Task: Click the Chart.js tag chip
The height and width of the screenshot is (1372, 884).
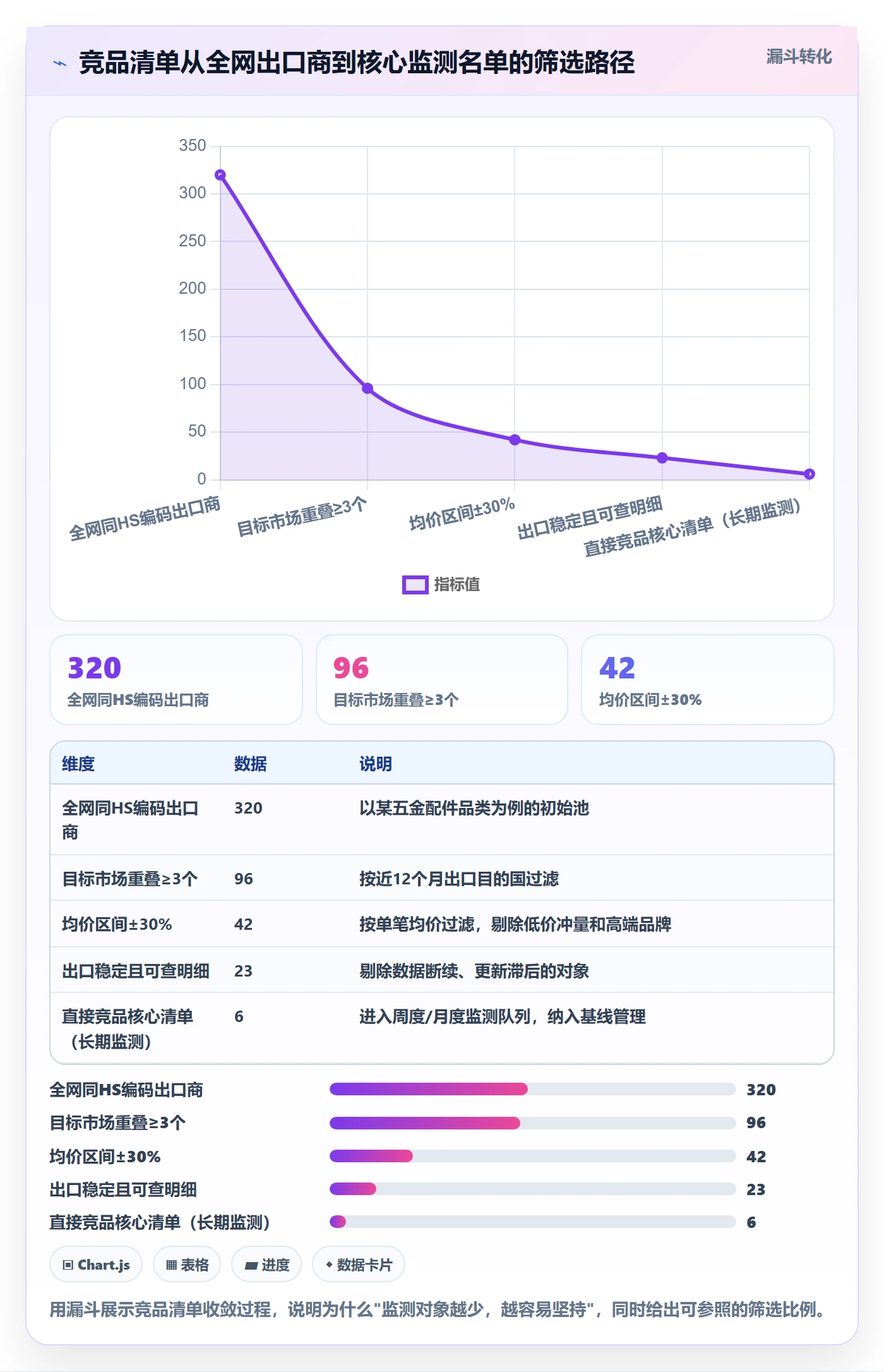Action: point(96,1265)
